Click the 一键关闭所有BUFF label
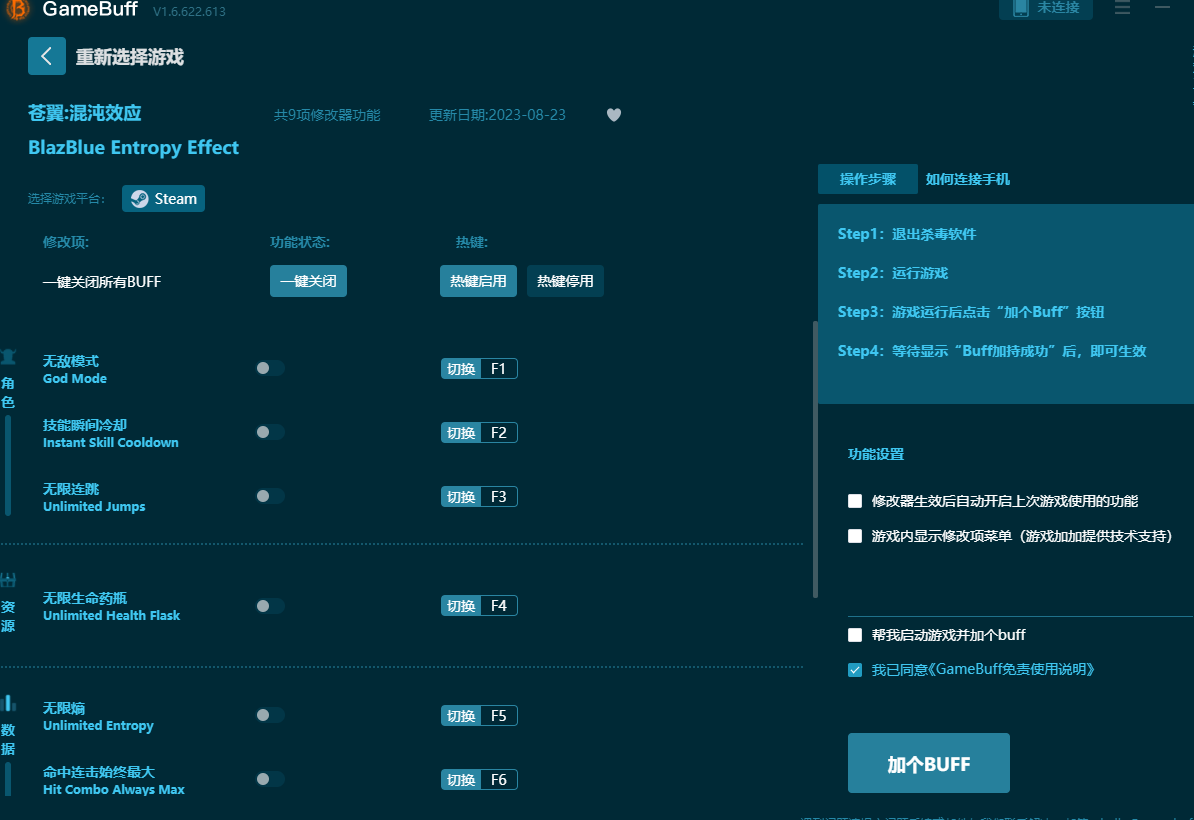 pyautogui.click(x=102, y=282)
